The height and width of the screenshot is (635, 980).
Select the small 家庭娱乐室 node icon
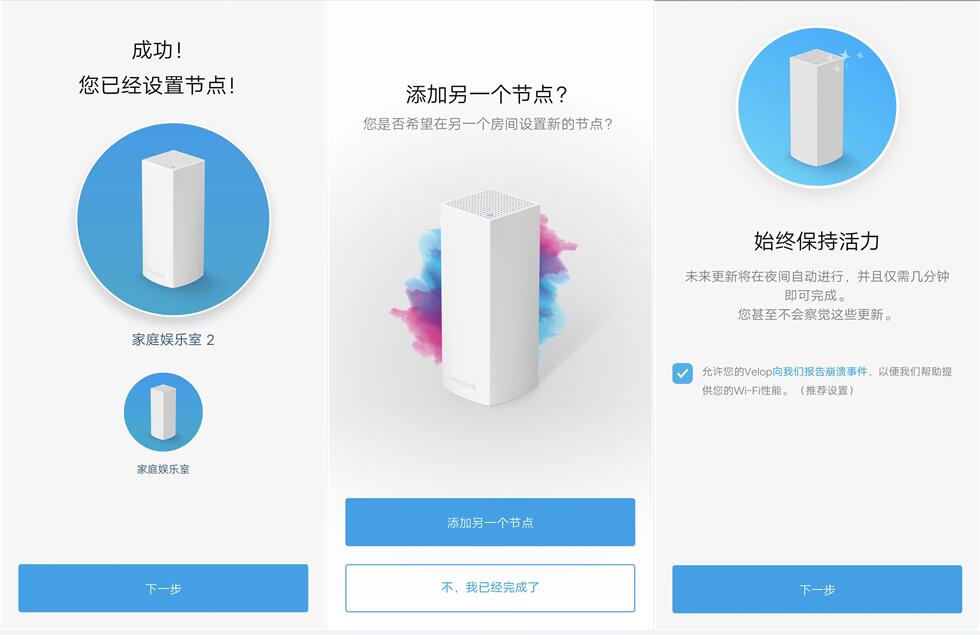point(163,412)
